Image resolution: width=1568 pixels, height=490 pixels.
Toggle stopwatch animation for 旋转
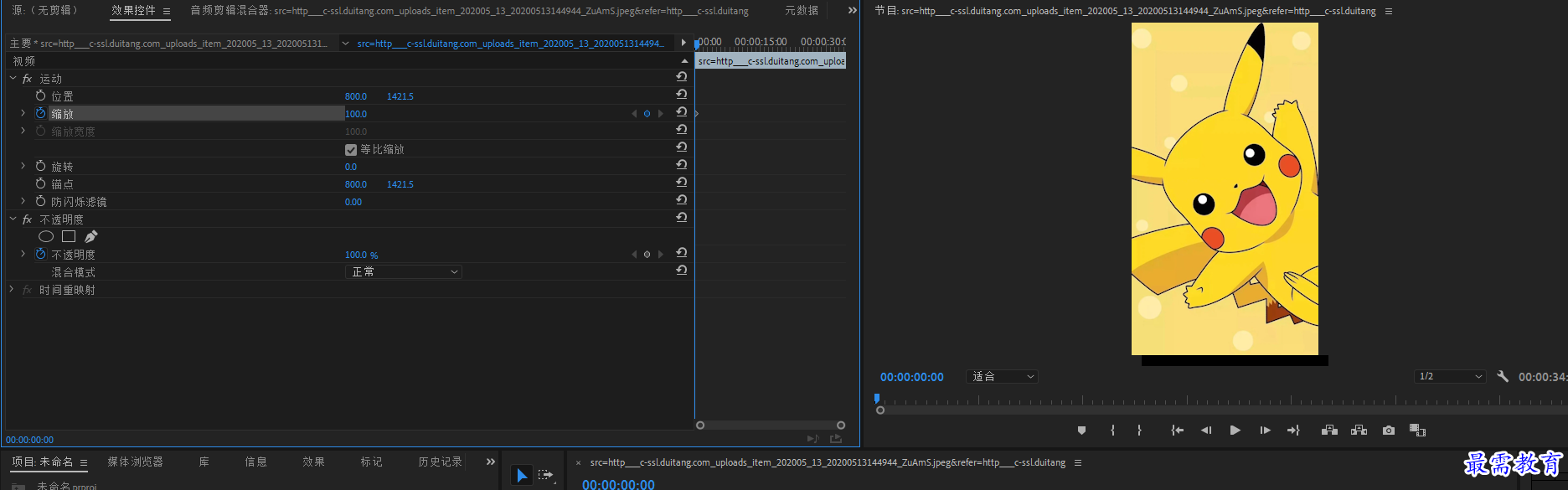40,166
